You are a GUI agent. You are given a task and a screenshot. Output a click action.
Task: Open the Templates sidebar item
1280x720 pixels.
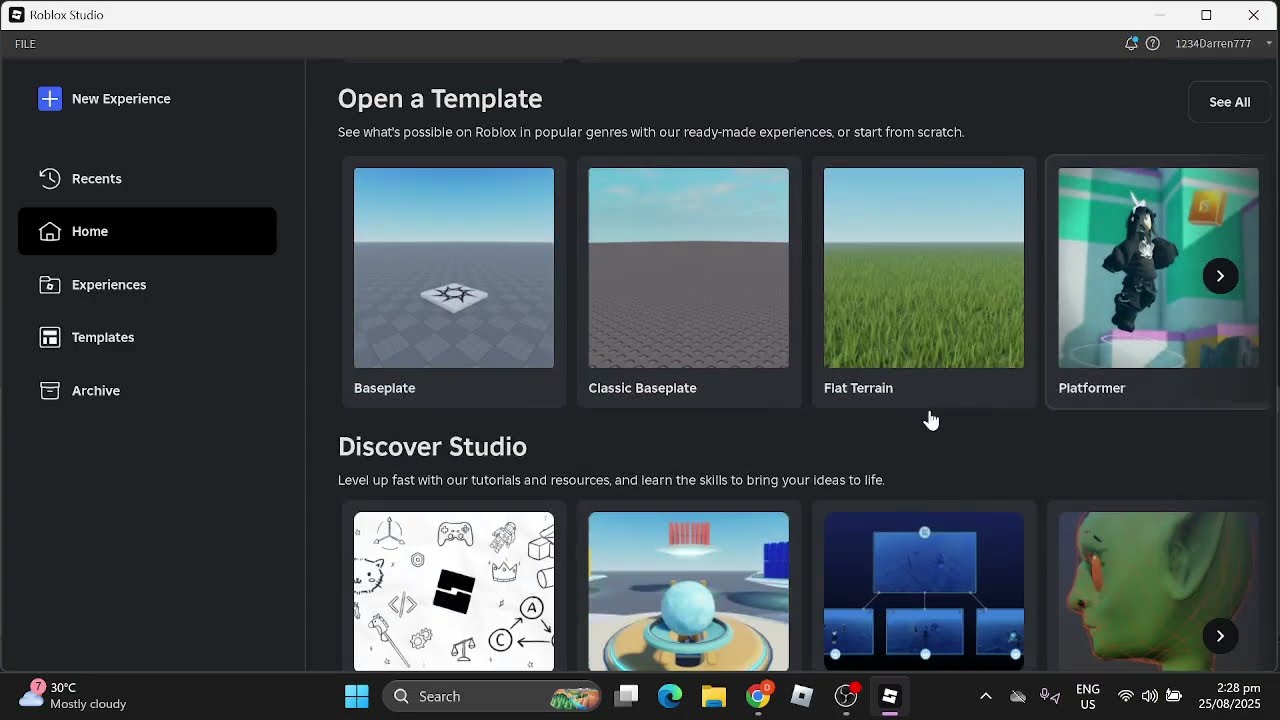coord(147,337)
